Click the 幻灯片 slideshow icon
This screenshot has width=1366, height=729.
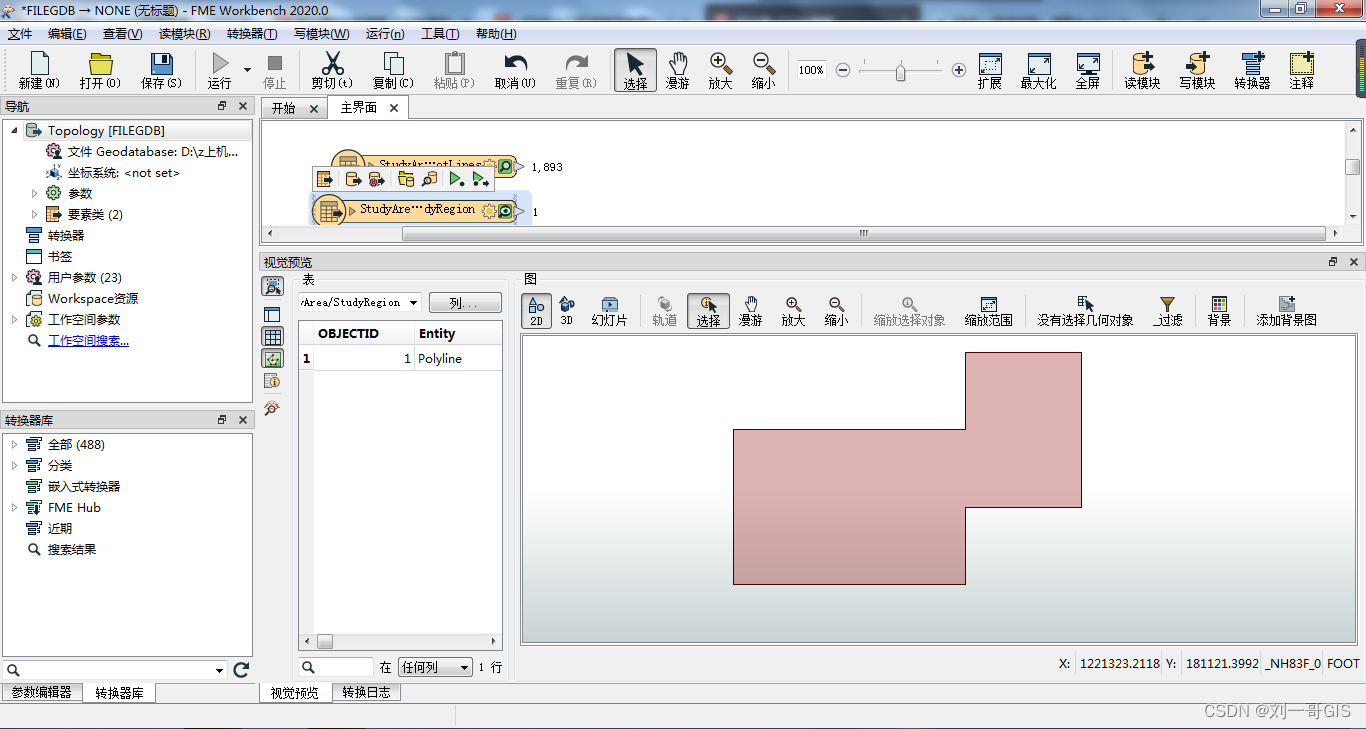(610, 311)
